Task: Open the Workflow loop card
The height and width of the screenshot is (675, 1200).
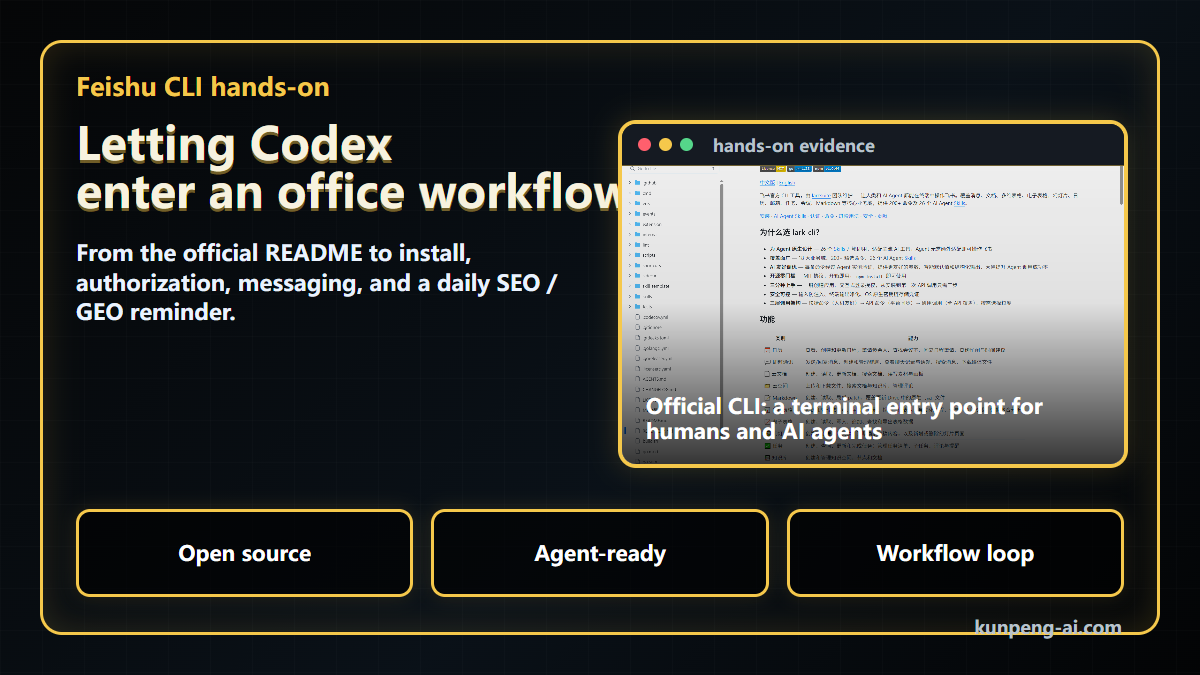Action: pos(955,553)
